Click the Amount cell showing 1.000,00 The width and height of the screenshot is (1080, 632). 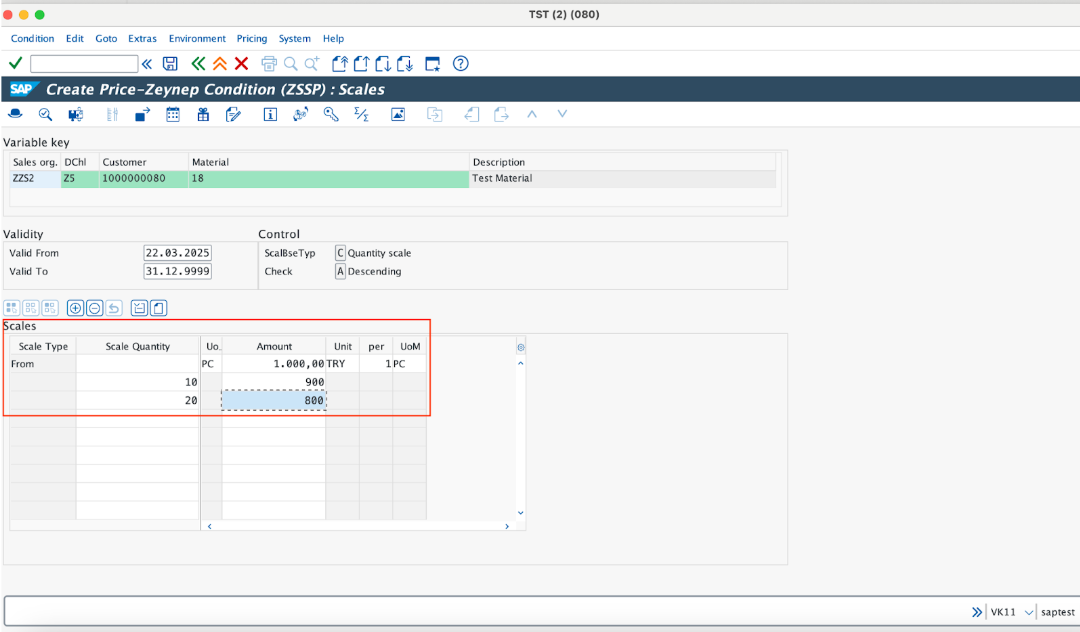tap(273, 364)
